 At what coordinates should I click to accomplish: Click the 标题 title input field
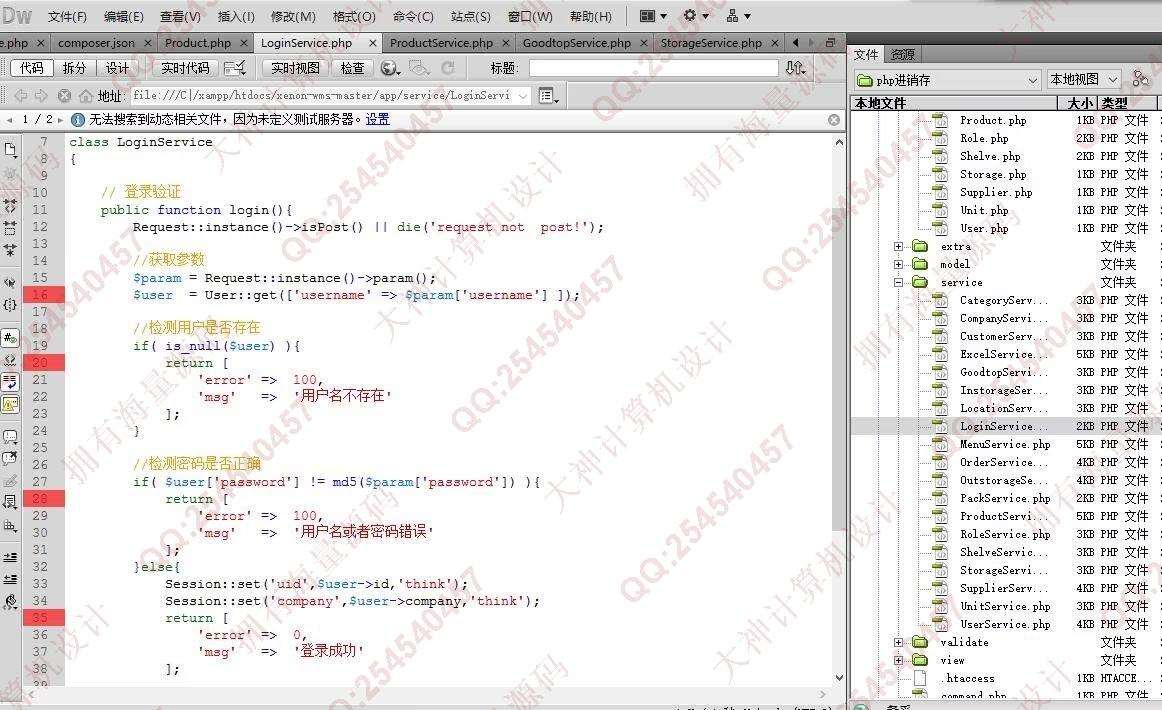[654, 68]
